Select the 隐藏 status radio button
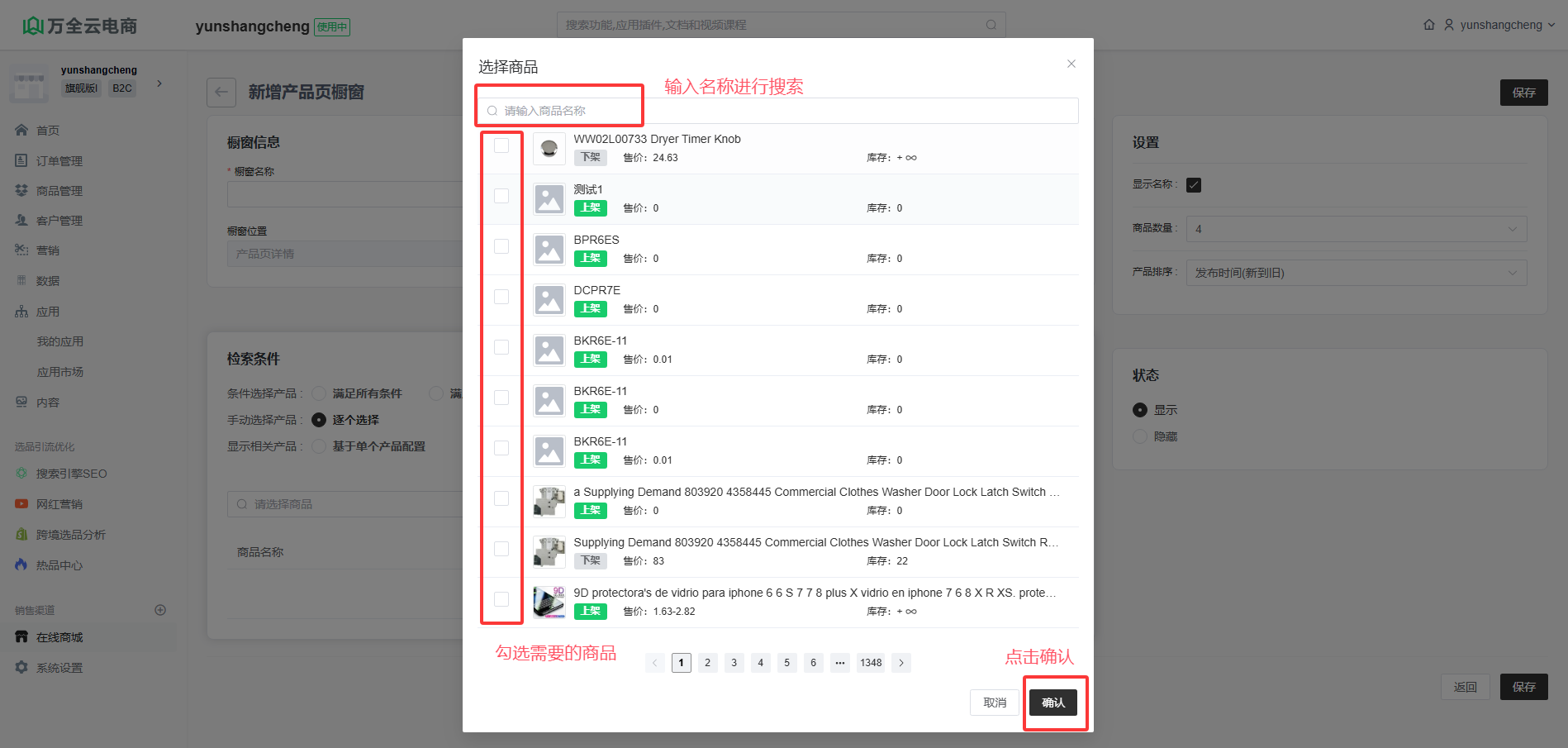 click(x=1140, y=436)
